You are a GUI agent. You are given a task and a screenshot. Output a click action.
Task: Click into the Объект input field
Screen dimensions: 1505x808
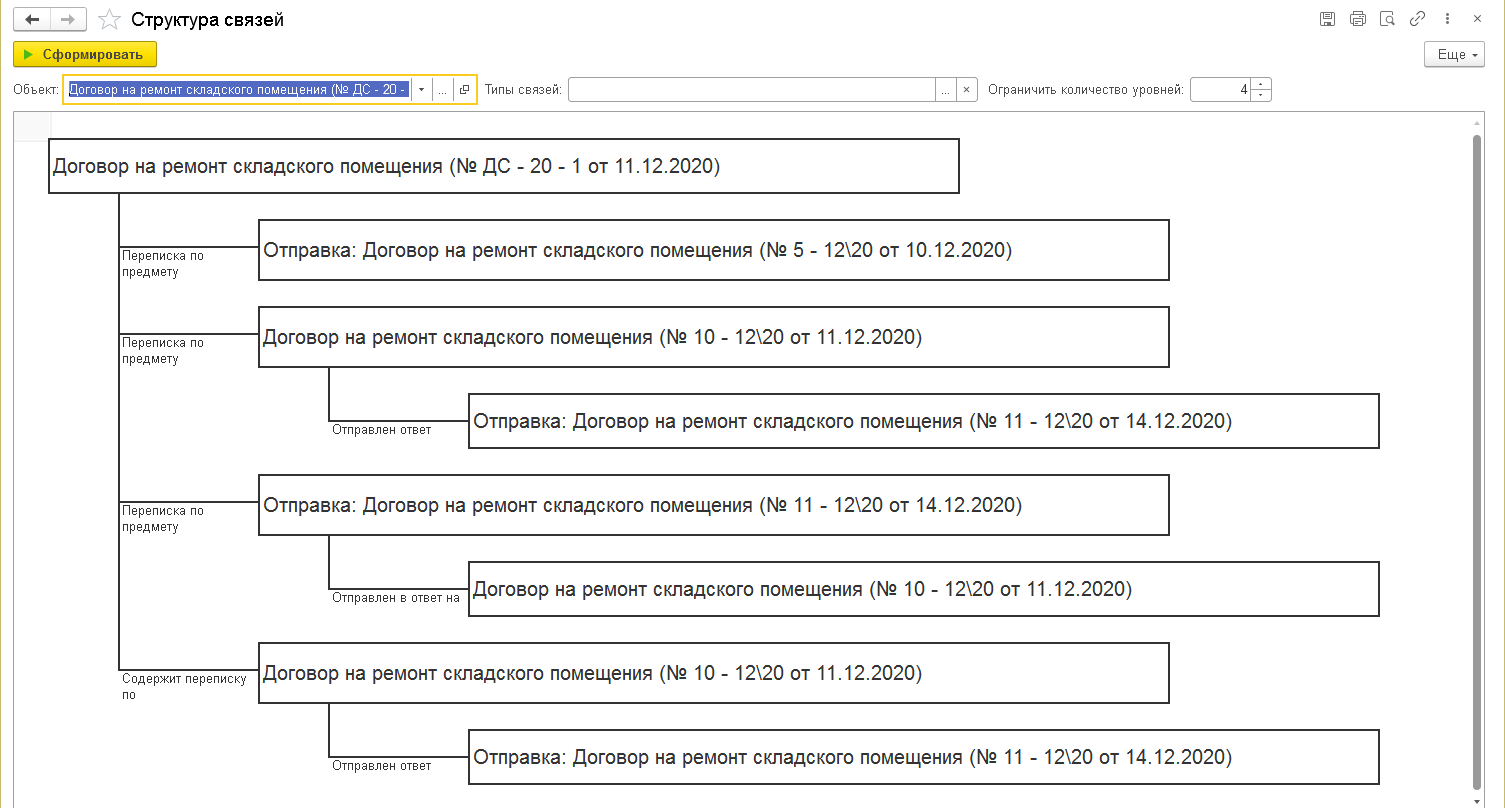coord(238,89)
